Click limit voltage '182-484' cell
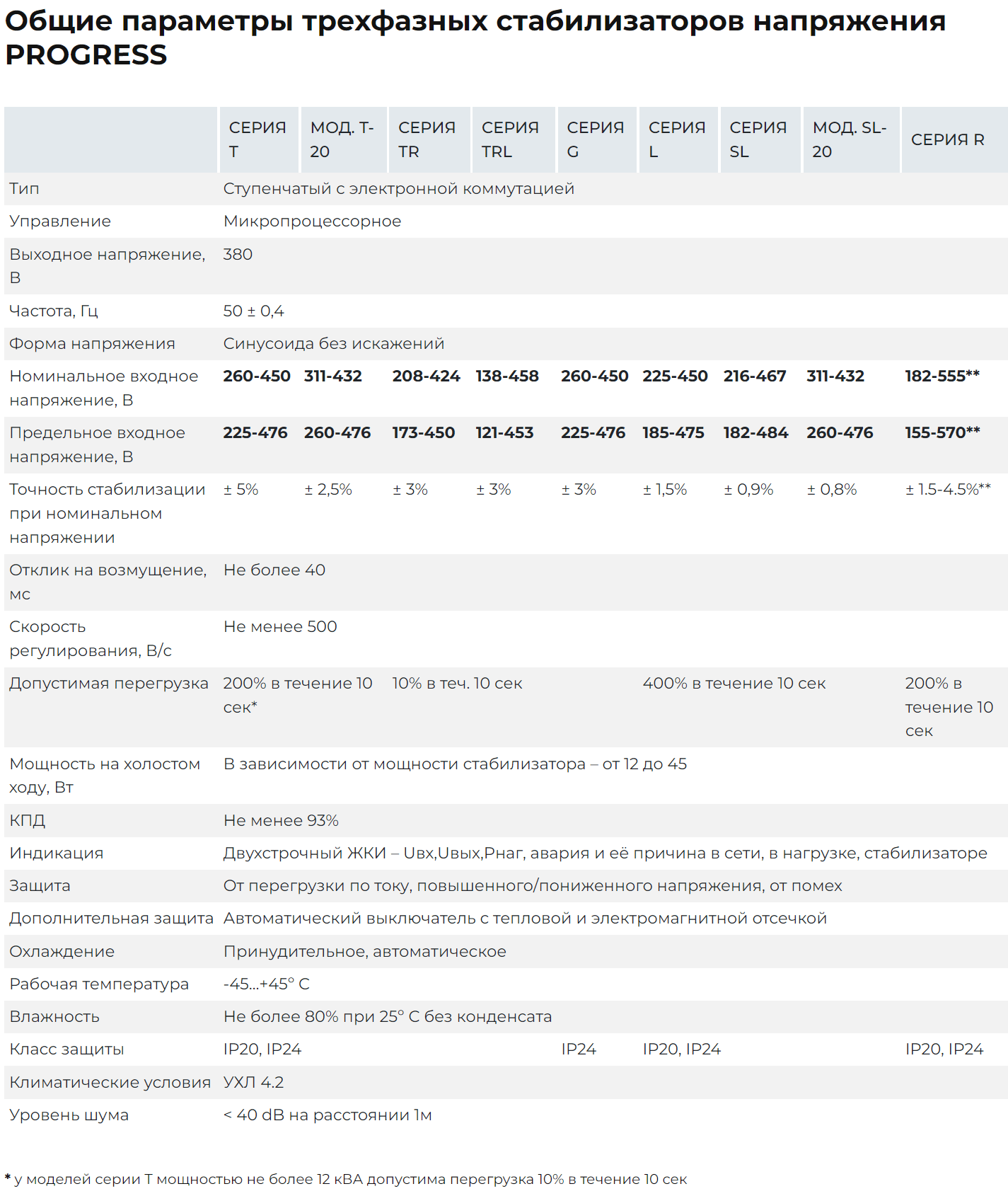This screenshot has height=1196, width=1008. 756,433
